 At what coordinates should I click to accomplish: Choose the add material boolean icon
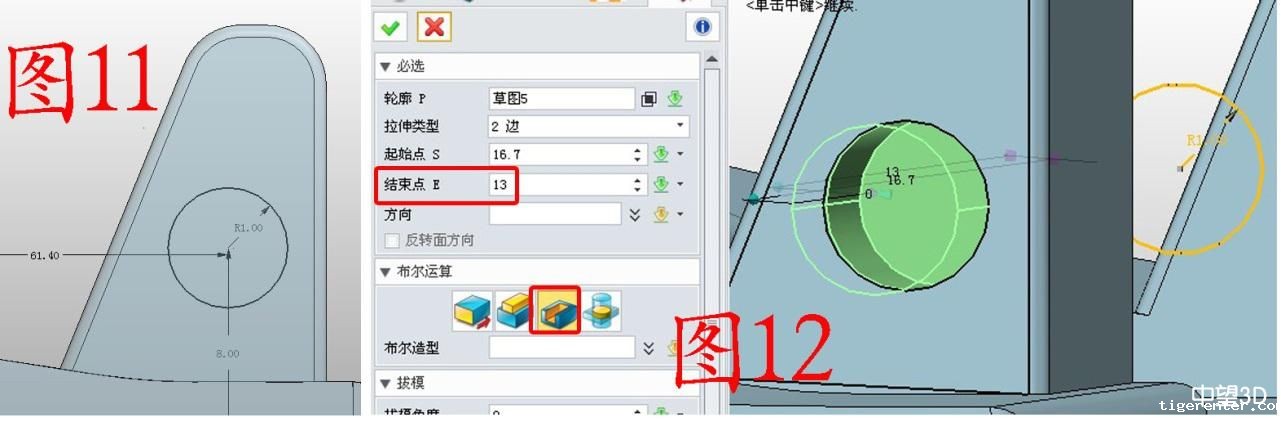point(513,311)
